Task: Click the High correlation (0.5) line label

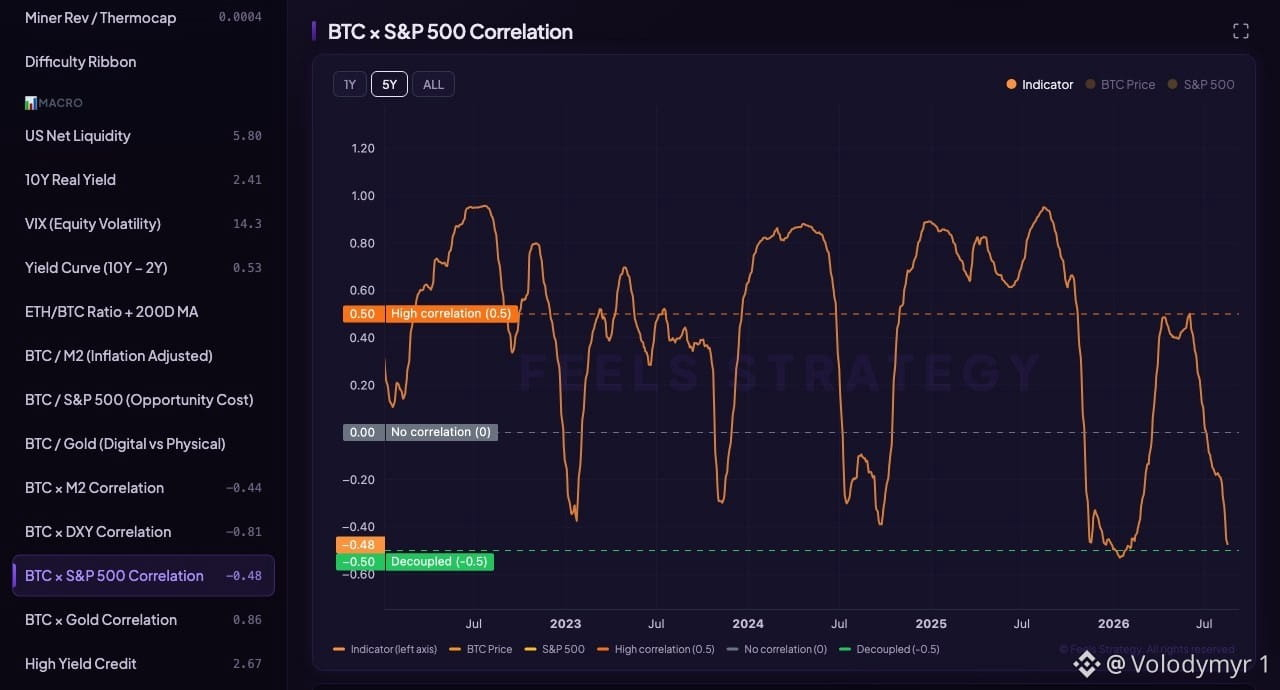Action: pyautogui.click(x=451, y=314)
